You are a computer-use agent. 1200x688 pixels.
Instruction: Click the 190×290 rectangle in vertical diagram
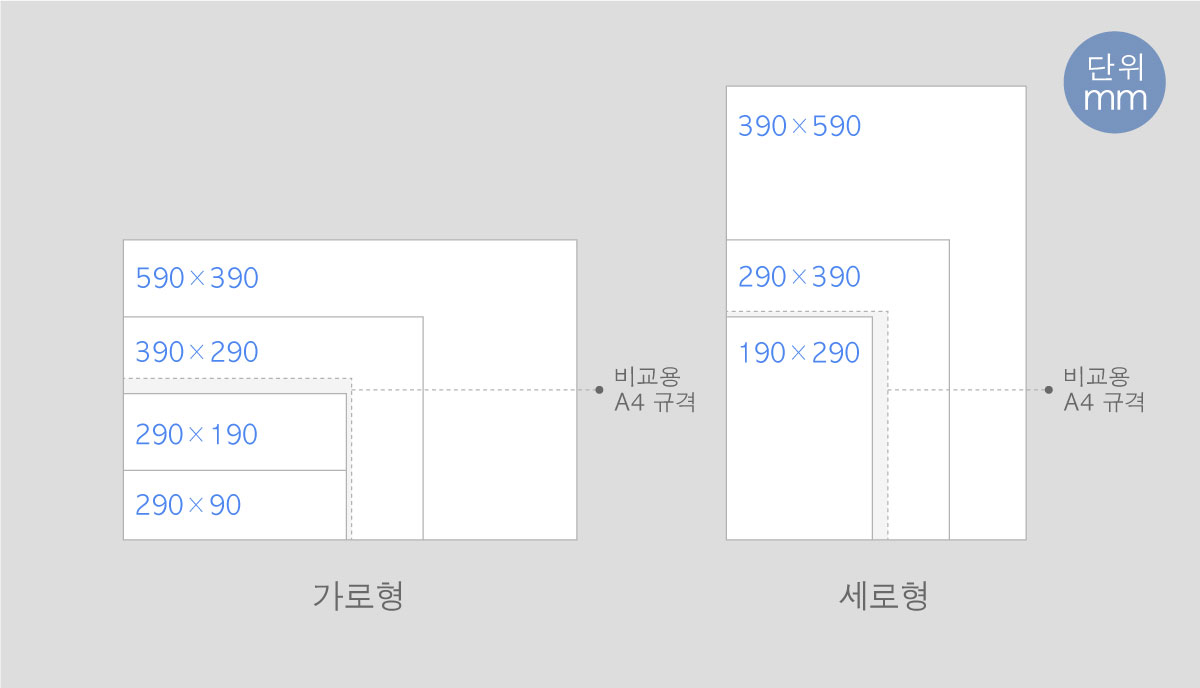[799, 428]
